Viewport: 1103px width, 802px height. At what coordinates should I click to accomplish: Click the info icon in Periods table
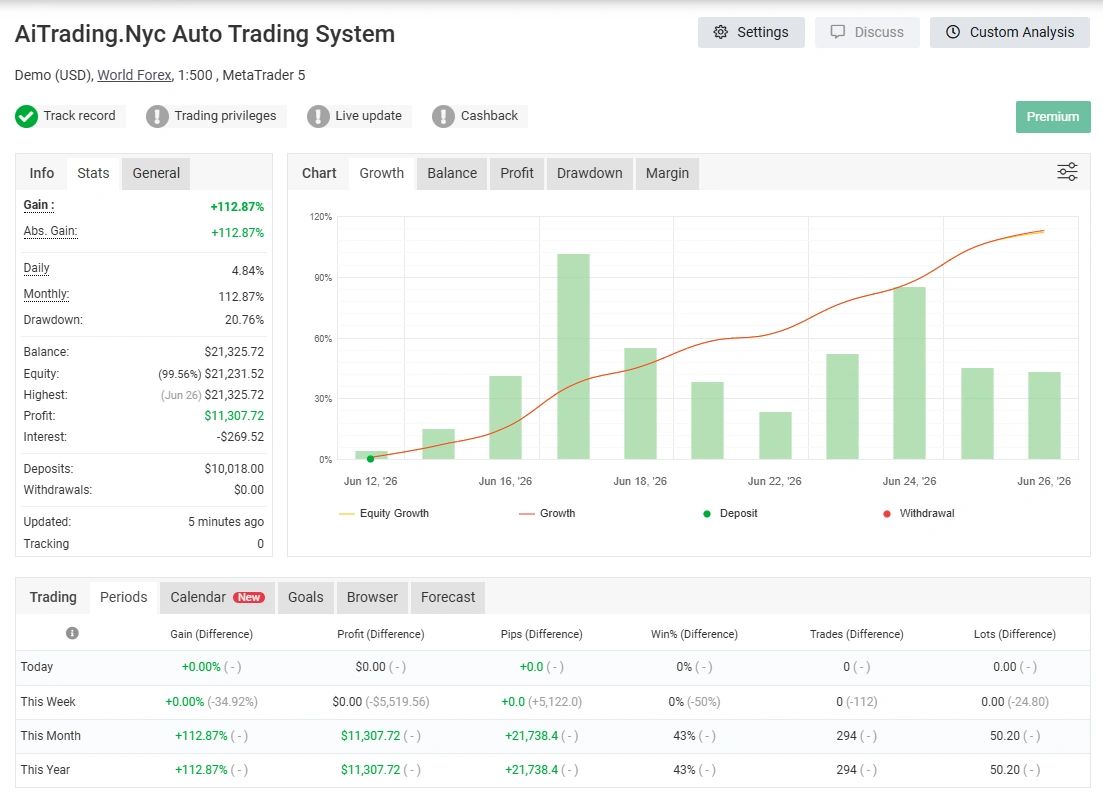72,633
